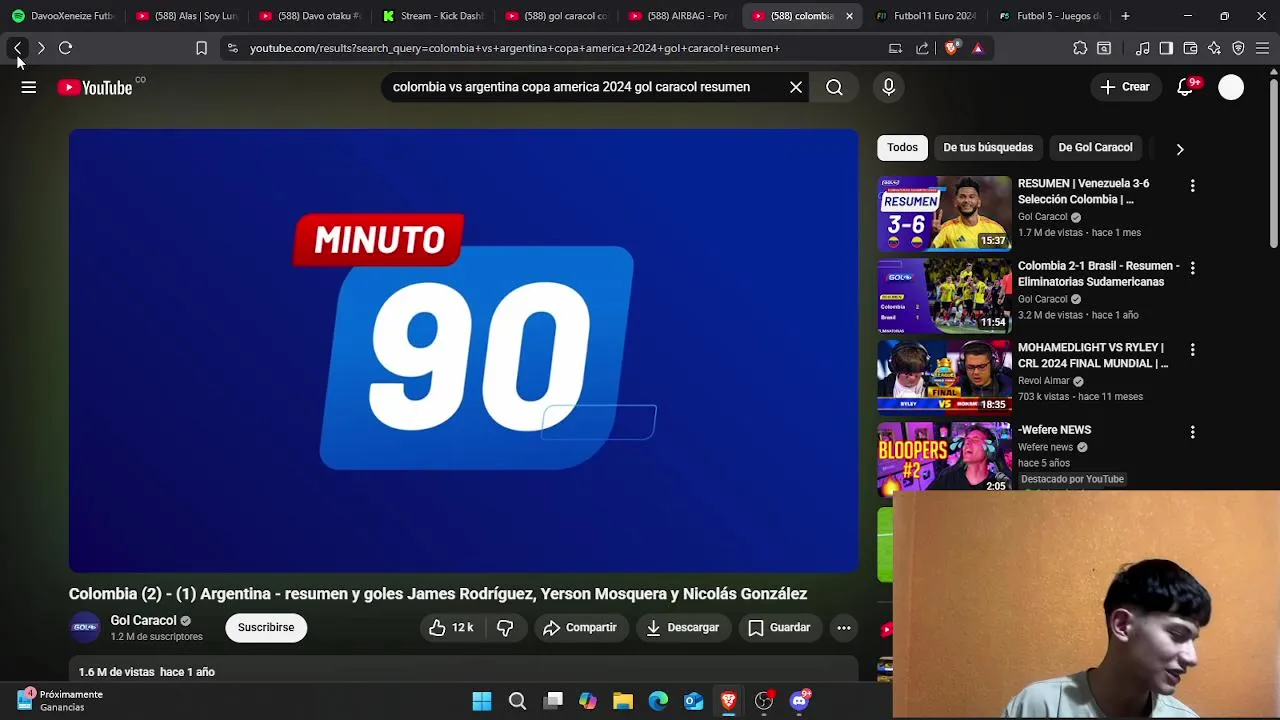Open Brave VPN shield icon
The image size is (1280, 720).
[1238, 48]
